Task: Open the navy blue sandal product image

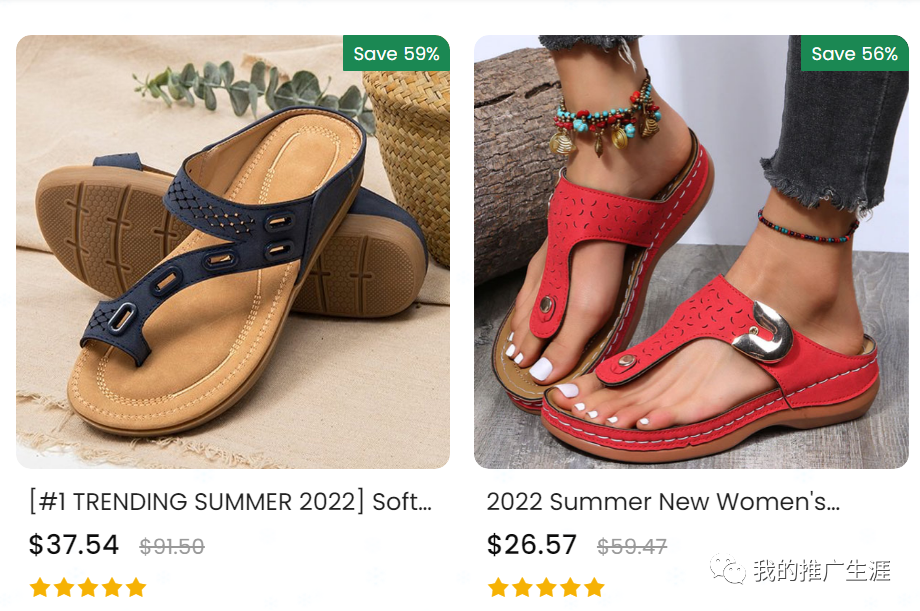Action: 232,252
